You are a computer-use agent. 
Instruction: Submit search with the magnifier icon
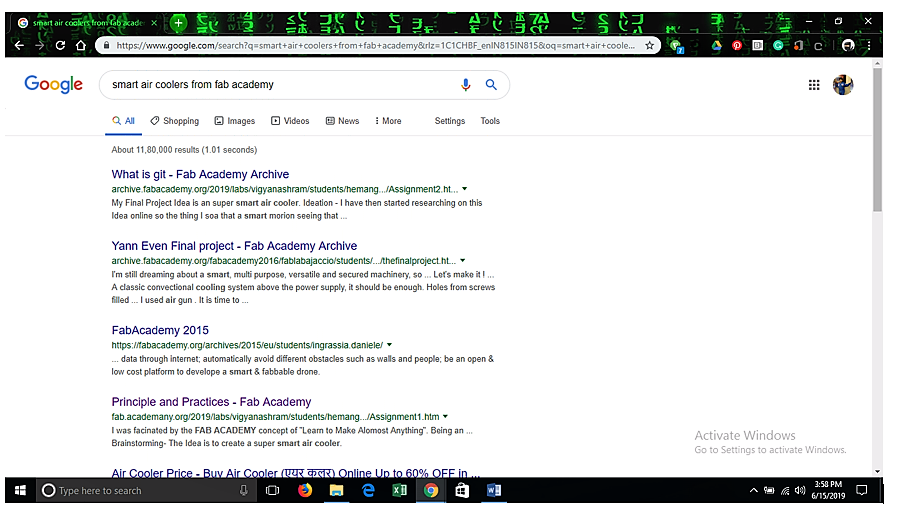(x=491, y=85)
